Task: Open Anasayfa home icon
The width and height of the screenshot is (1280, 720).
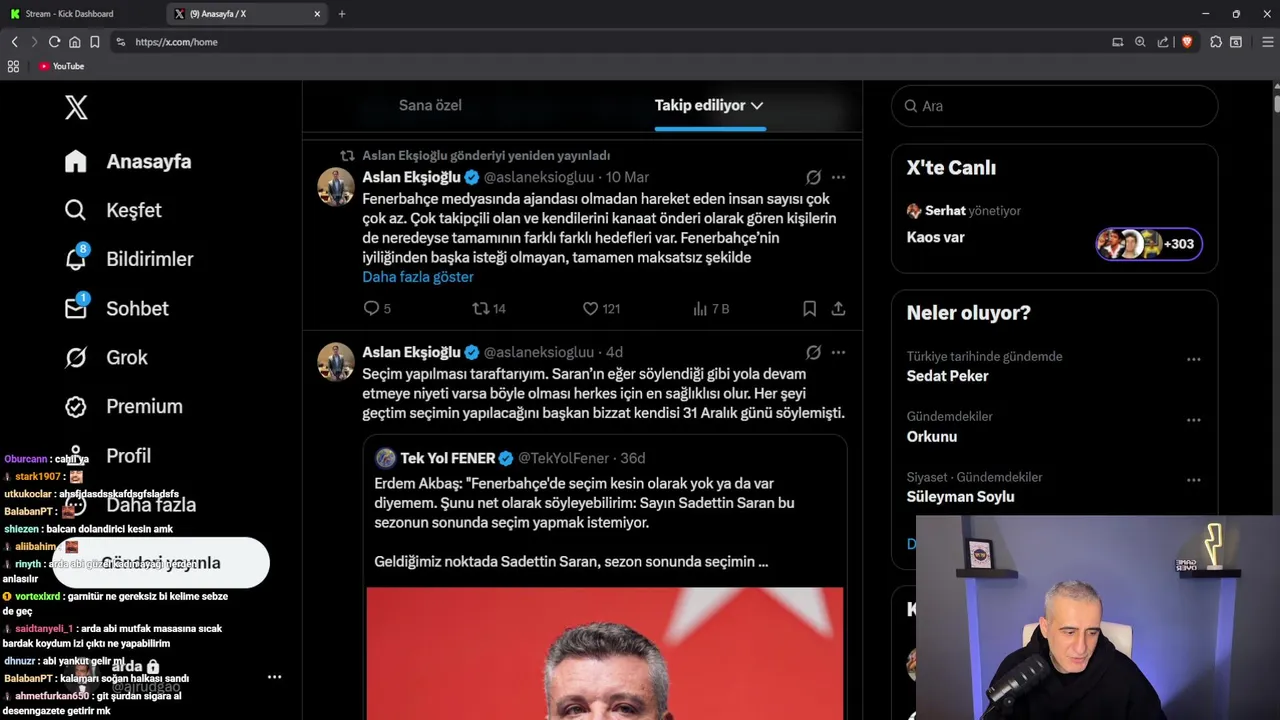Action: (x=76, y=161)
